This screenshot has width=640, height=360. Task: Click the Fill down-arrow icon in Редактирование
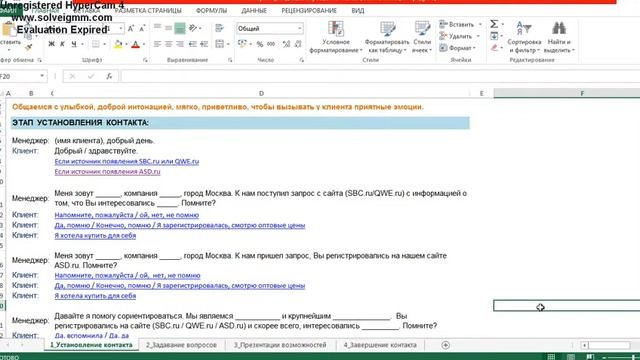[x=494, y=36]
